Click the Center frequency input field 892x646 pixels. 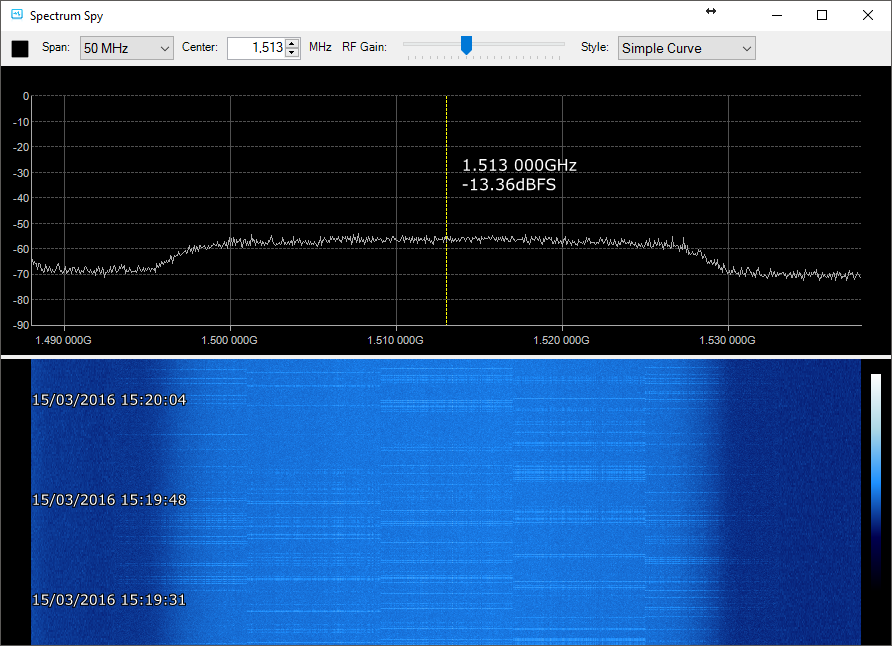coord(256,48)
